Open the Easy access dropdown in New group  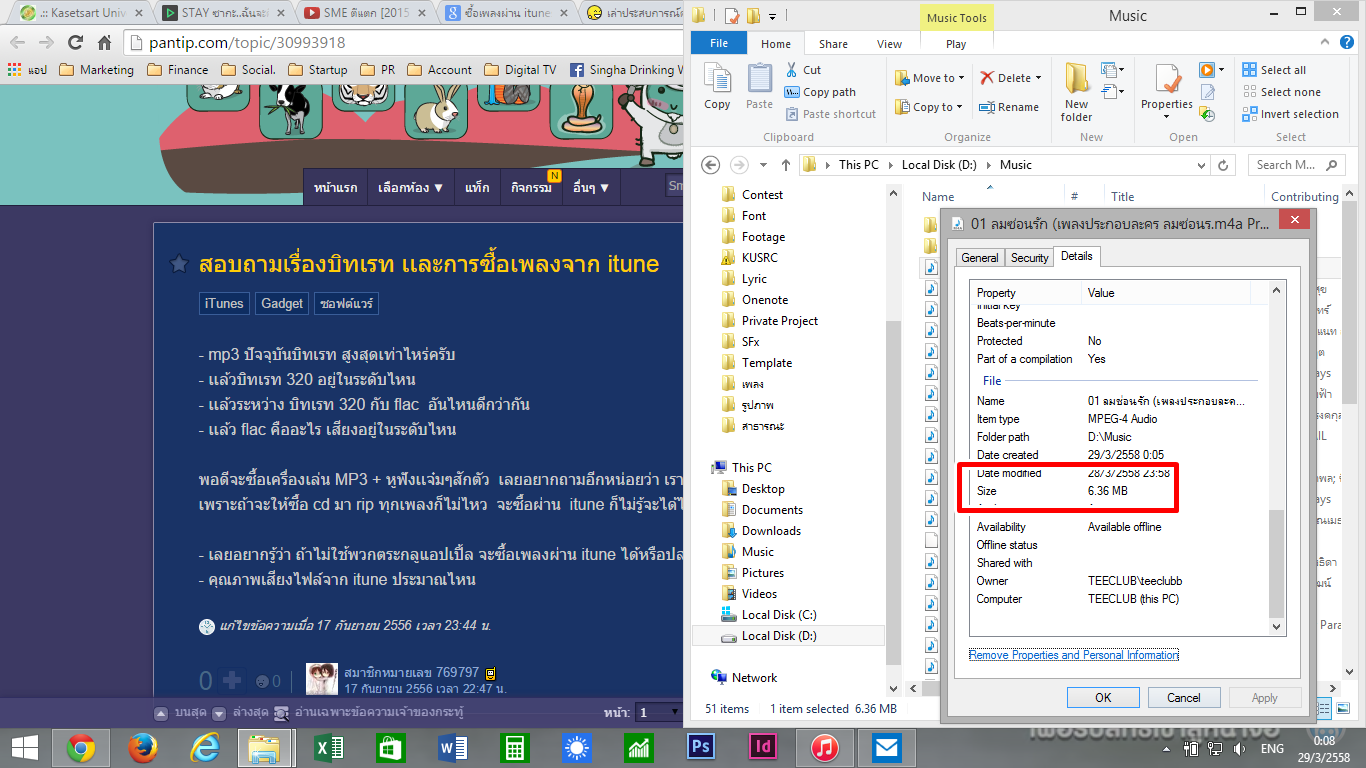click(1113, 92)
